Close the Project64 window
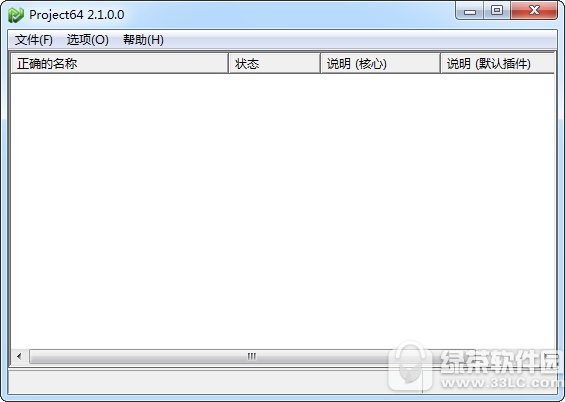 (534, 10)
